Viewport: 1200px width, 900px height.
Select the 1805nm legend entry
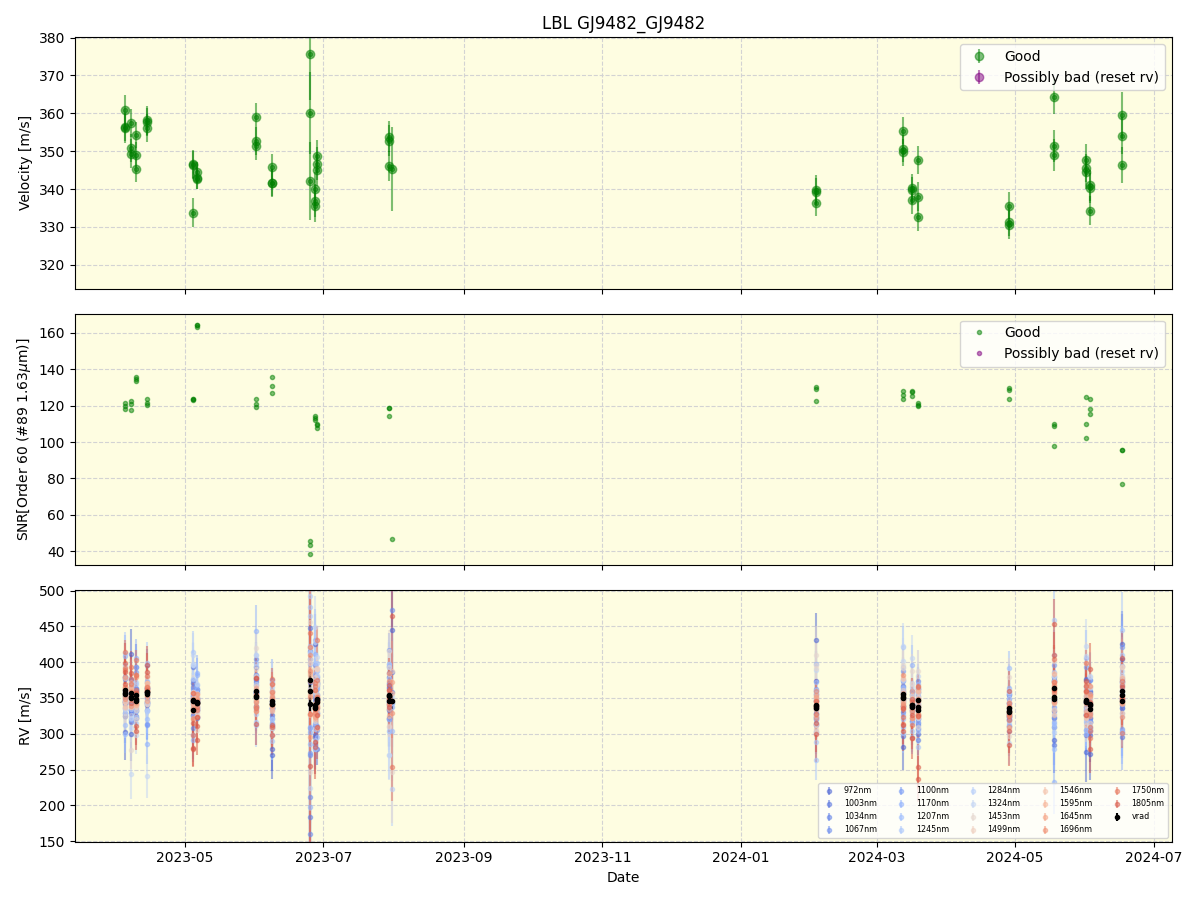tap(1138, 803)
